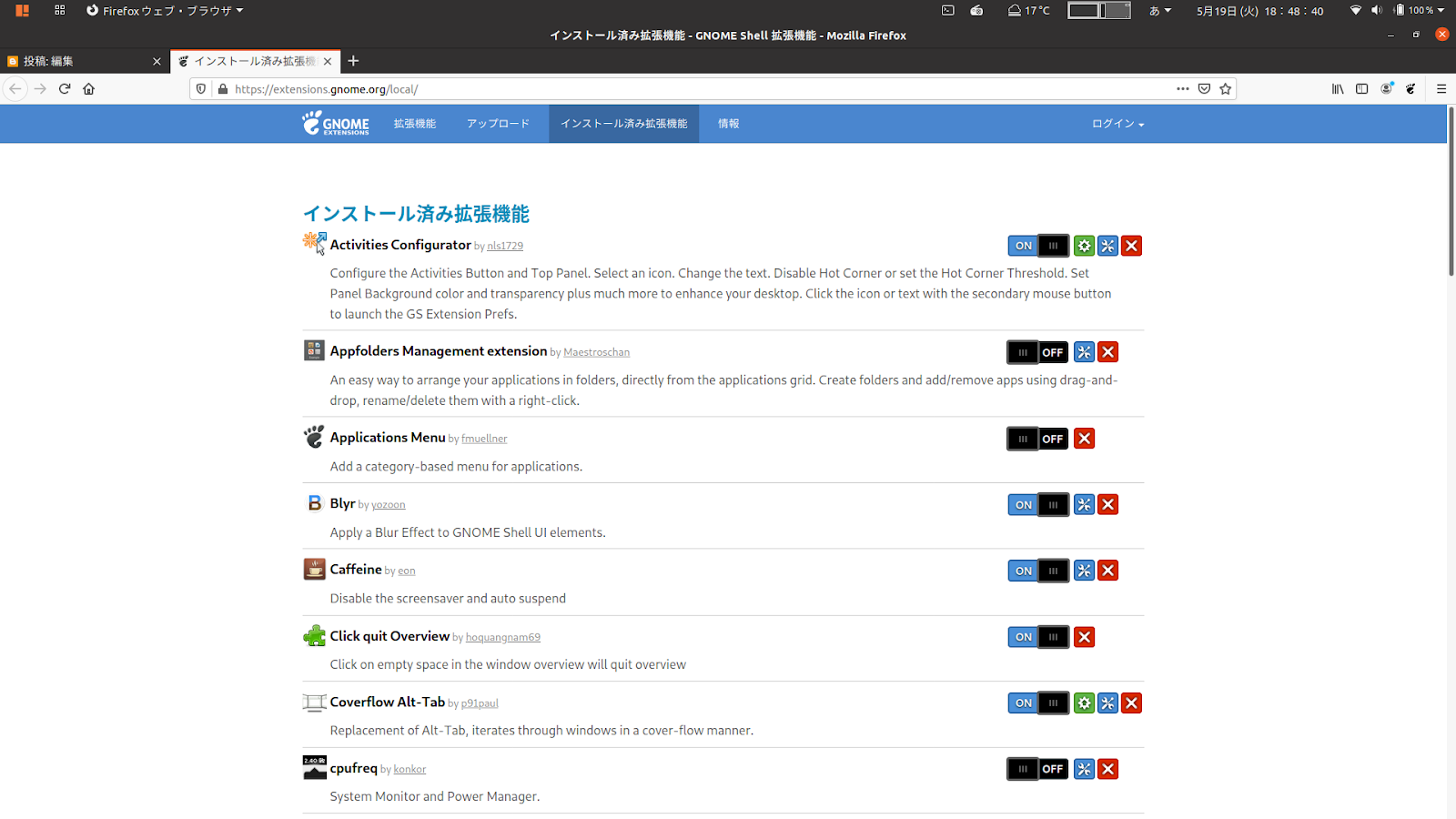This screenshot has height=819, width=1456.
Task: Enable Appfolders Management extension switch
Action: coord(1038,352)
